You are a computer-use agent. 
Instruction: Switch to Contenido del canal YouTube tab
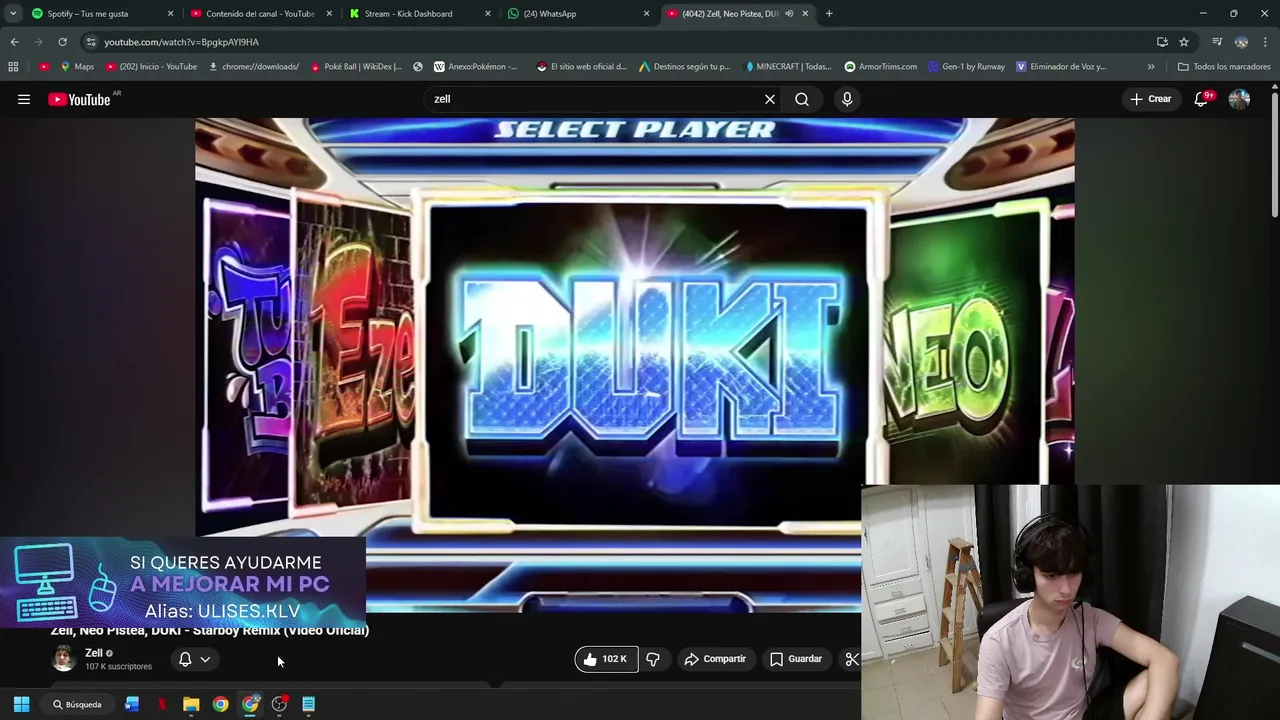tap(260, 14)
